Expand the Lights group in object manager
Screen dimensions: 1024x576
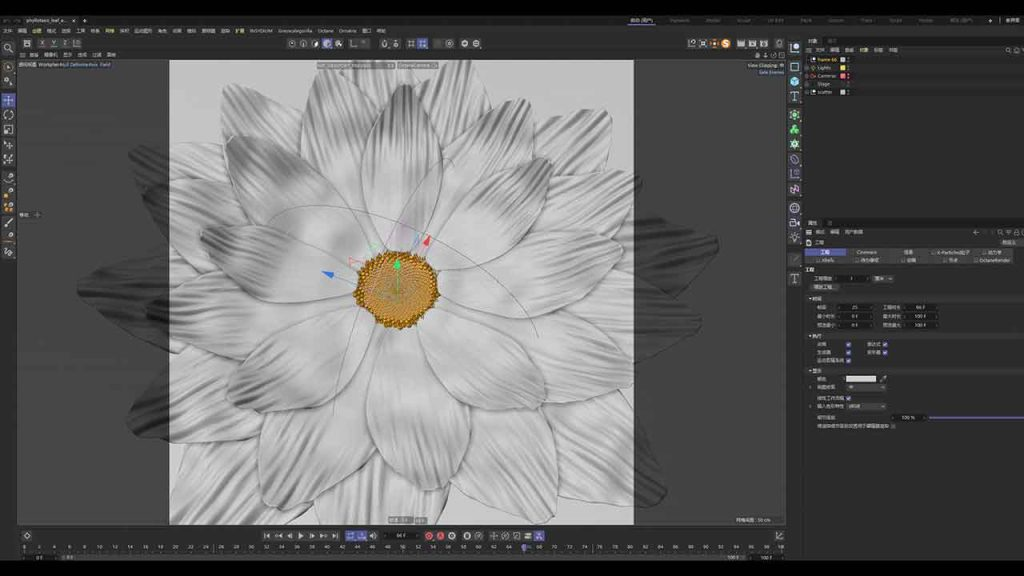pyautogui.click(x=810, y=68)
